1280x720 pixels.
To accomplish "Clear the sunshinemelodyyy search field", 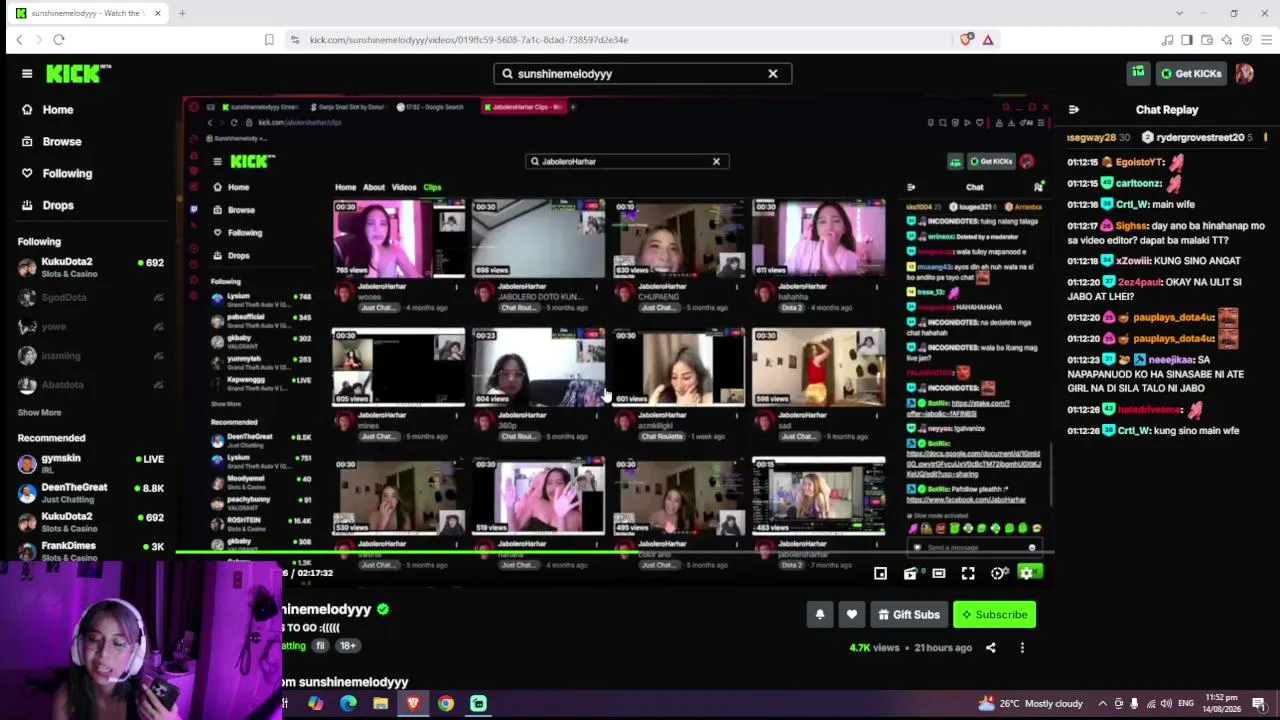I will [773, 74].
